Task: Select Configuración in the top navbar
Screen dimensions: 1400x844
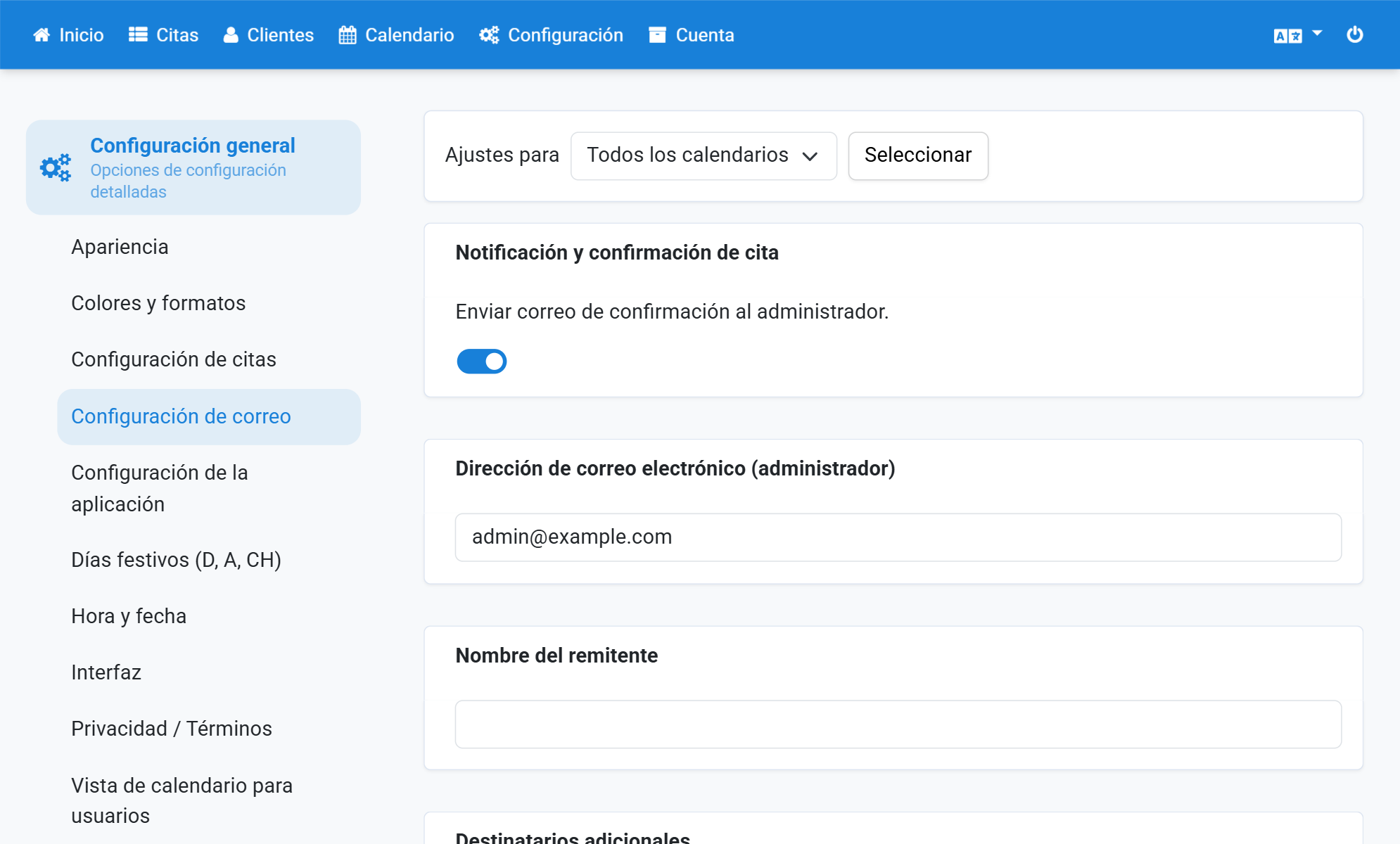Action: (x=552, y=35)
